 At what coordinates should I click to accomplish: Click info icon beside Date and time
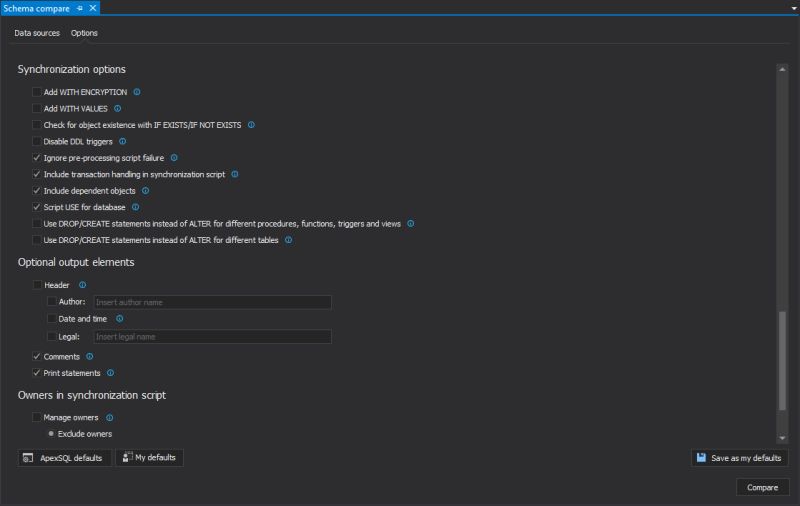(119, 318)
